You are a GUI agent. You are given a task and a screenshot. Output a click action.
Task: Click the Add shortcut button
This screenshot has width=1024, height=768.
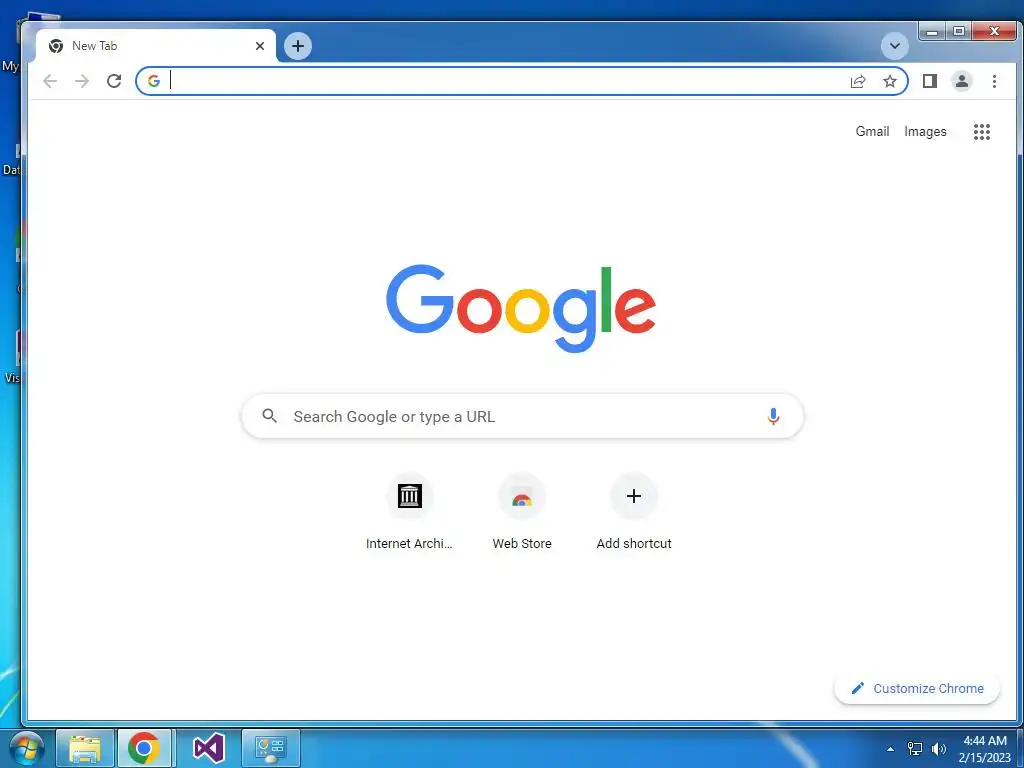[633, 513]
